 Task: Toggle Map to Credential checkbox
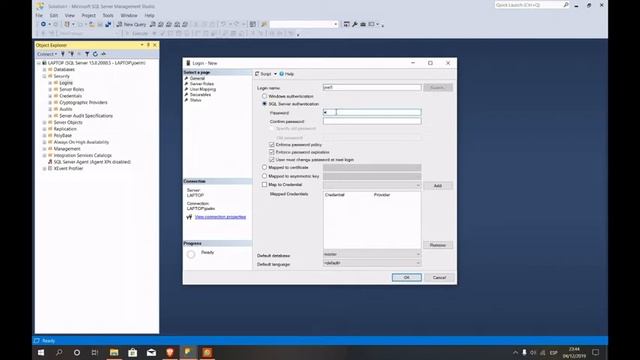tap(264, 184)
